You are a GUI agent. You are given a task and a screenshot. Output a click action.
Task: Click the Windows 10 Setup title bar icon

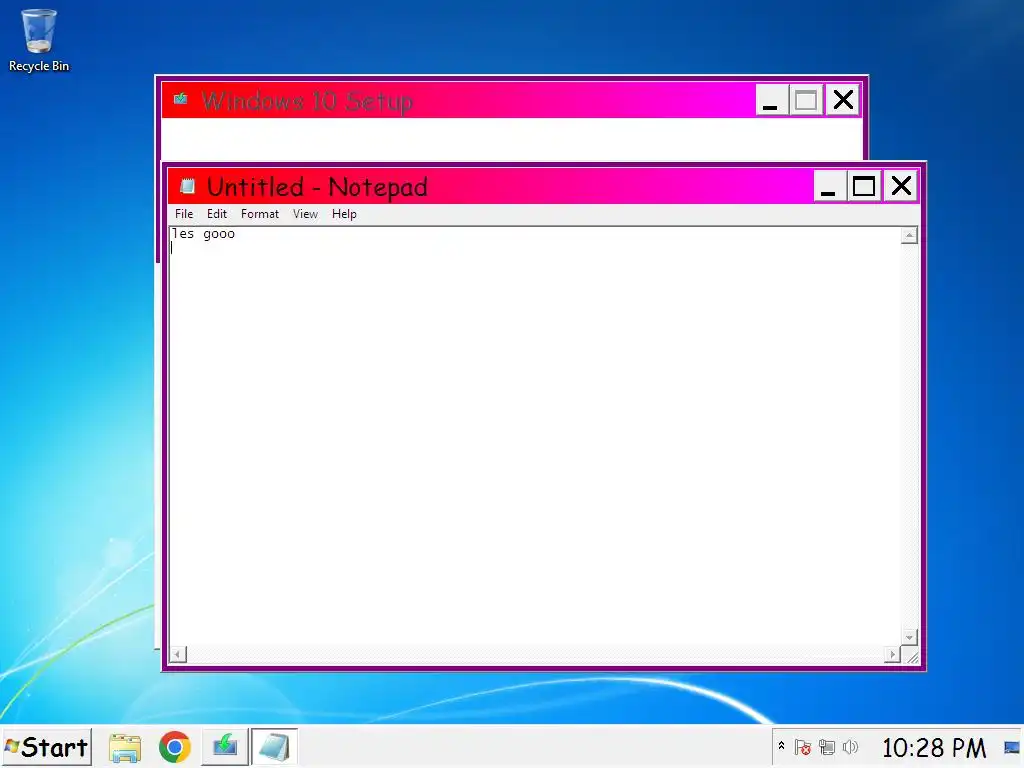[x=181, y=99]
